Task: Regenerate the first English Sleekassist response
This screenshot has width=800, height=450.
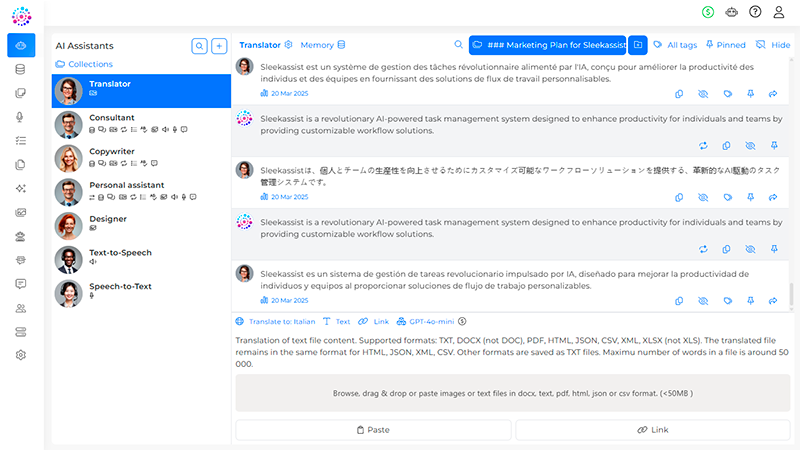Action: pos(703,146)
